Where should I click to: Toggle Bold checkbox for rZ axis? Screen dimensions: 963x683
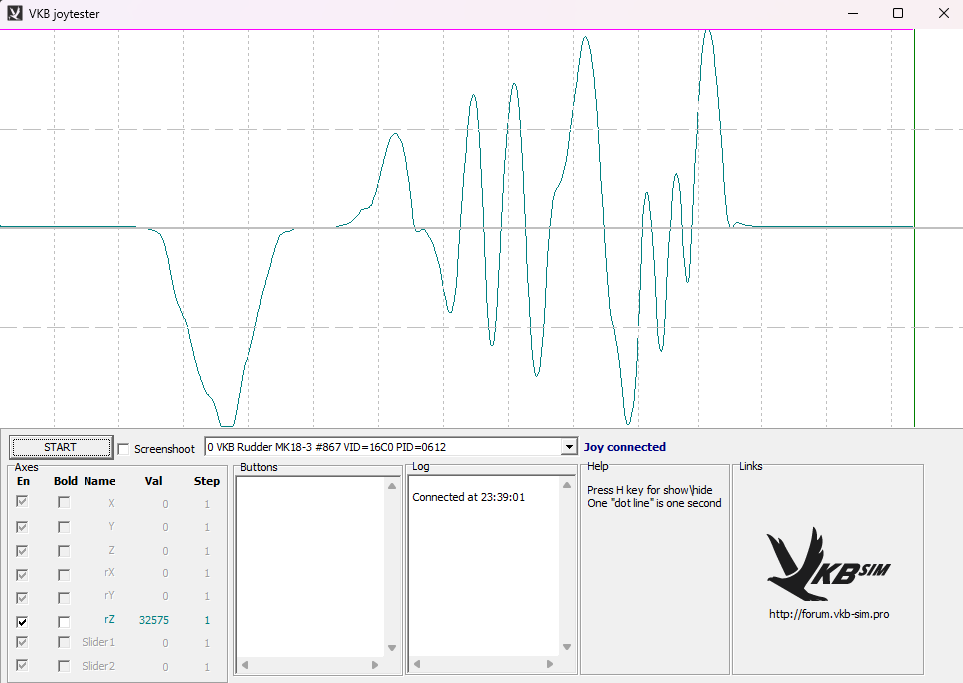(64, 621)
